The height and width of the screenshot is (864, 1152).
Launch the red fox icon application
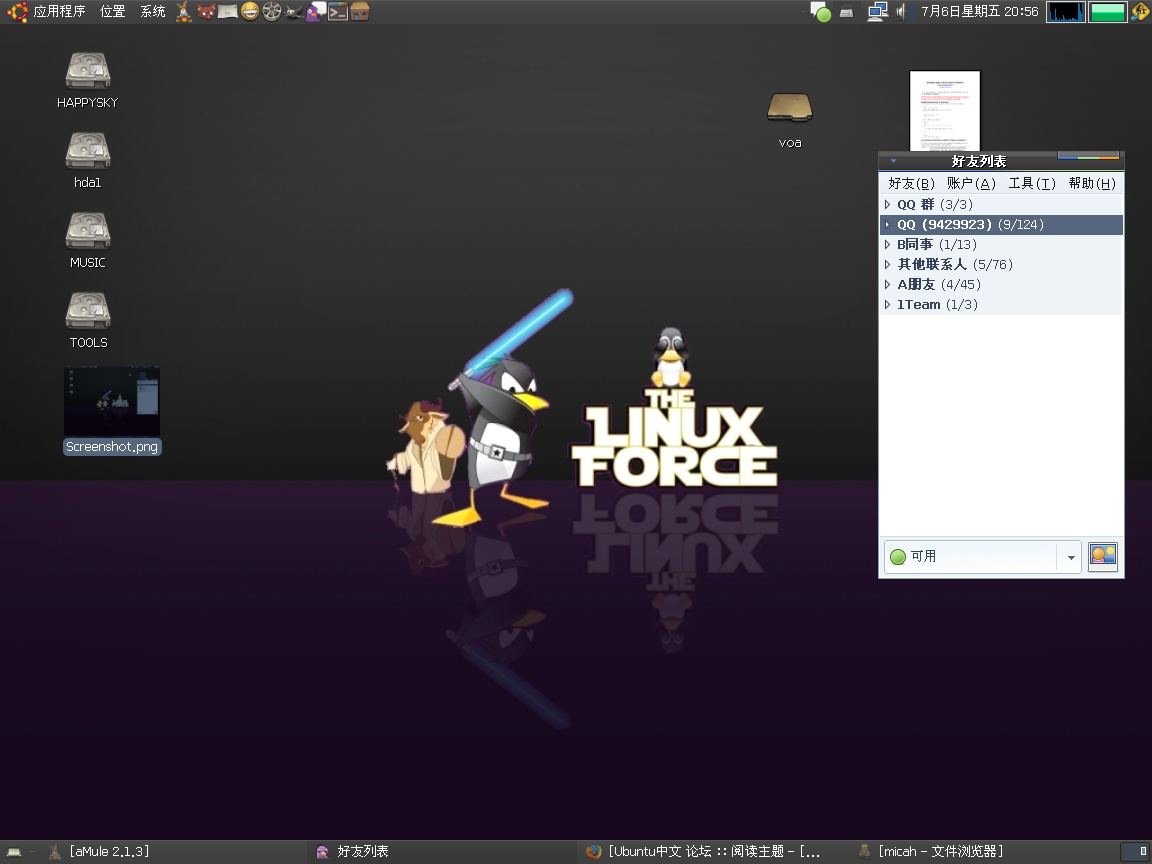tap(206, 11)
